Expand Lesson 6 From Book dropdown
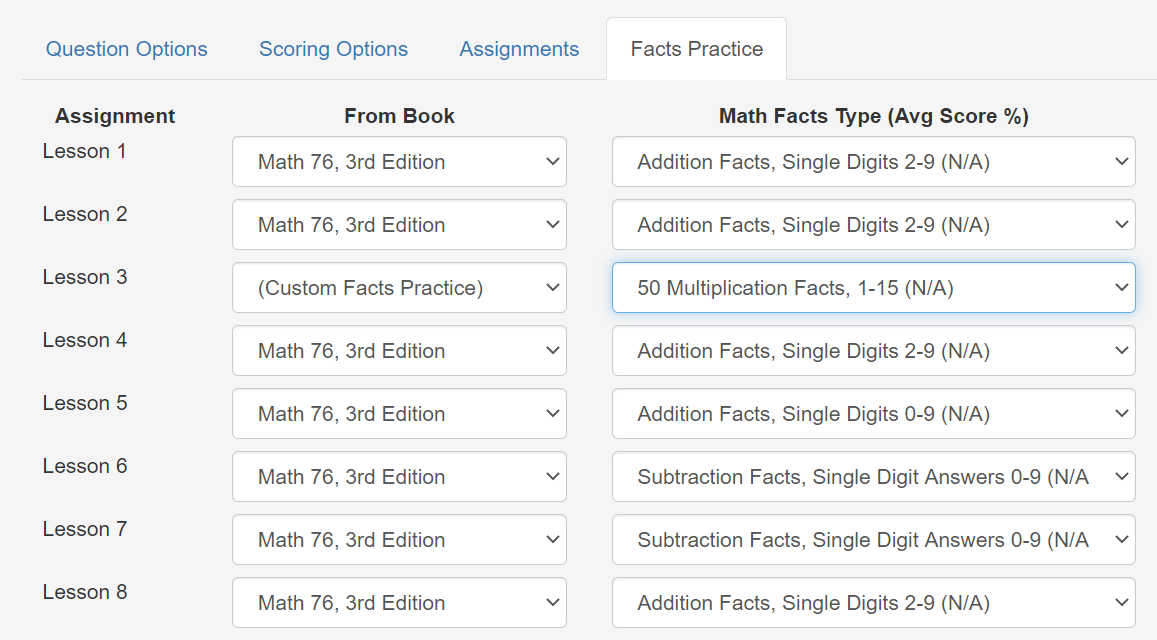The image size is (1157, 640). pos(399,477)
